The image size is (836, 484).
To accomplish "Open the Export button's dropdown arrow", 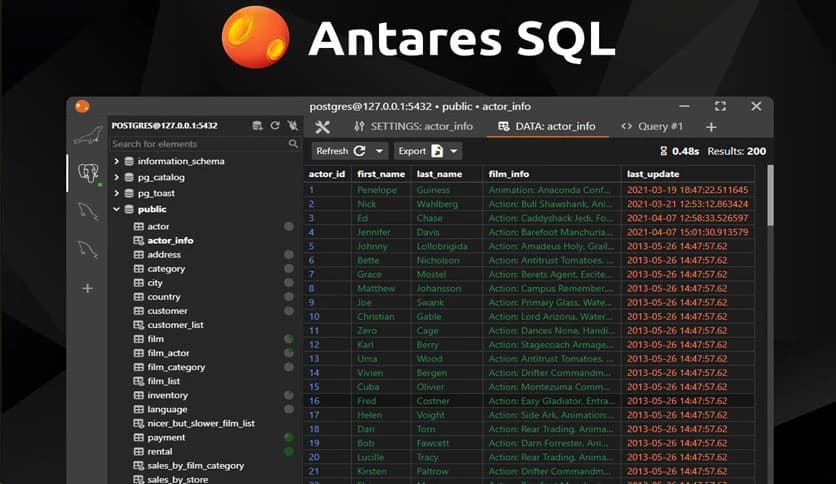I will tap(455, 151).
